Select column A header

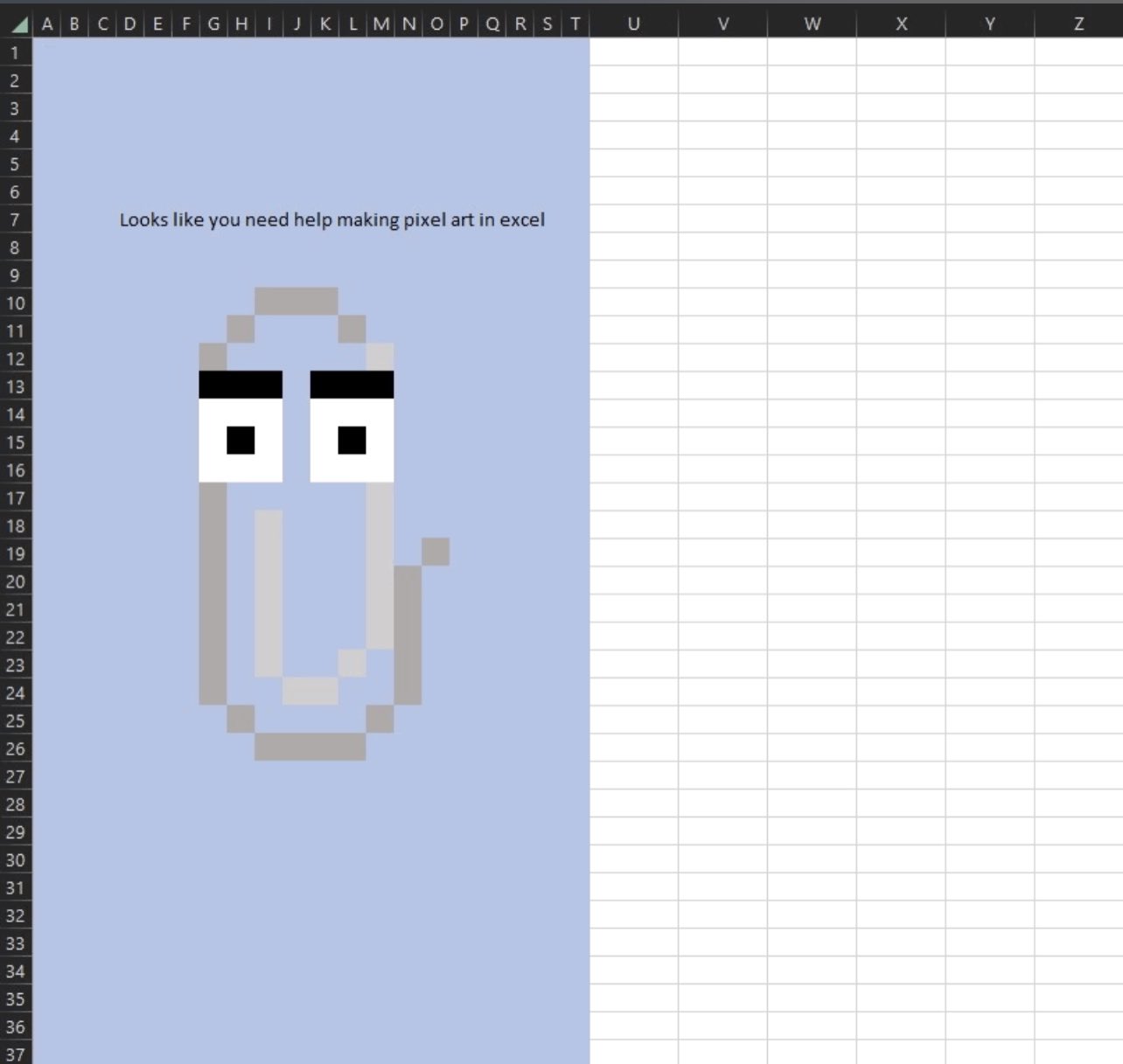pyautogui.click(x=47, y=24)
